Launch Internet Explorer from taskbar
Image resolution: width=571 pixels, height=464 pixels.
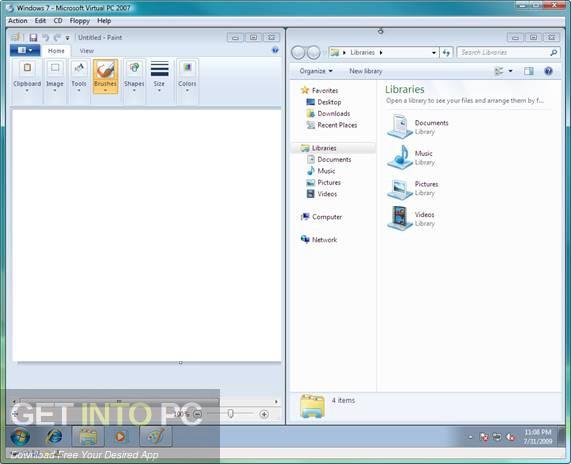tap(54, 436)
